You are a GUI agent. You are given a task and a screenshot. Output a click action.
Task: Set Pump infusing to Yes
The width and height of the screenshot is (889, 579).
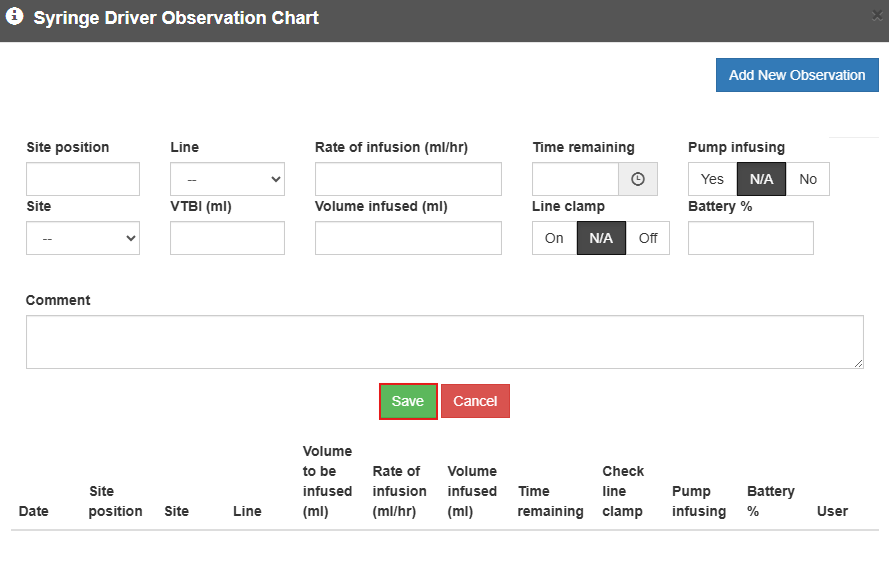712,179
